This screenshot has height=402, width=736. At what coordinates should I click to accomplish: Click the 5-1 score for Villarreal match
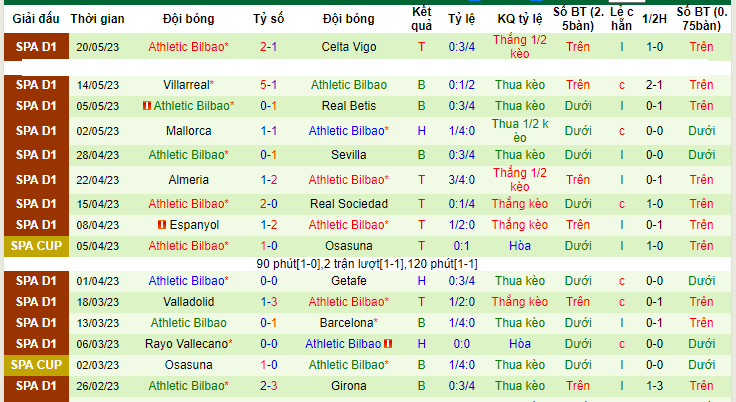[x=268, y=85]
